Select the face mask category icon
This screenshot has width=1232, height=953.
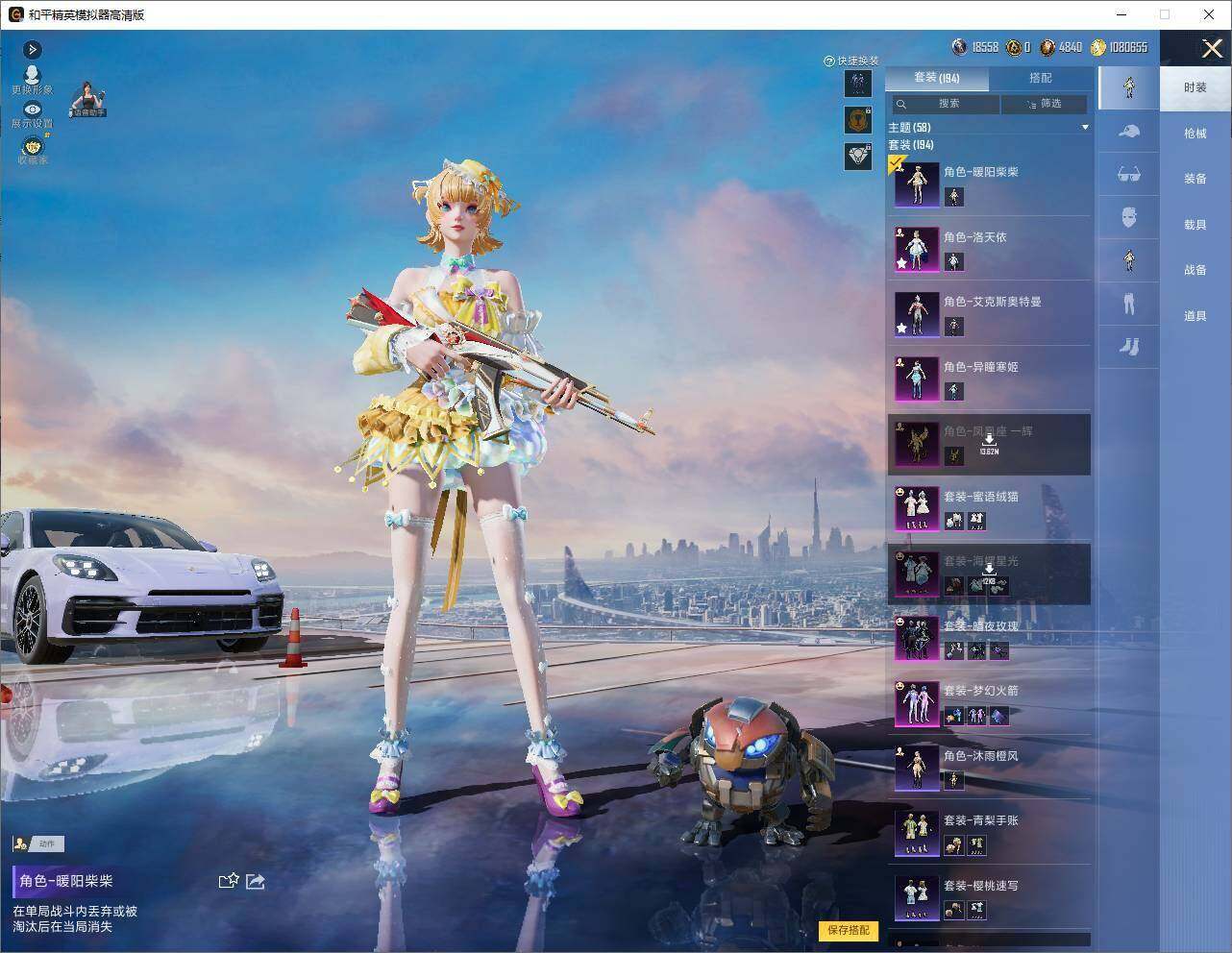[x=1128, y=217]
